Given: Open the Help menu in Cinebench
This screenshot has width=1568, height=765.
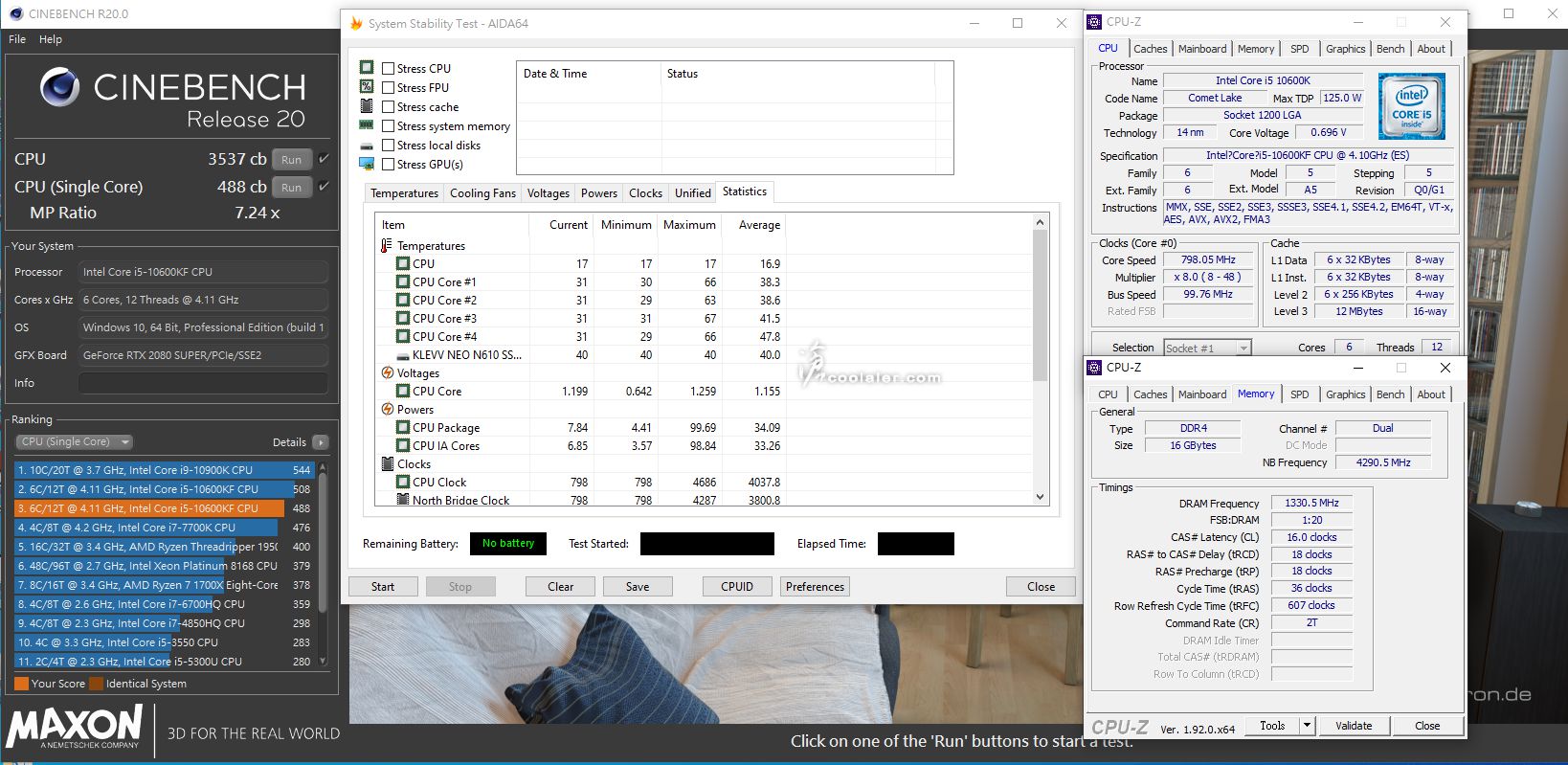Looking at the screenshot, I should pyautogui.click(x=51, y=39).
